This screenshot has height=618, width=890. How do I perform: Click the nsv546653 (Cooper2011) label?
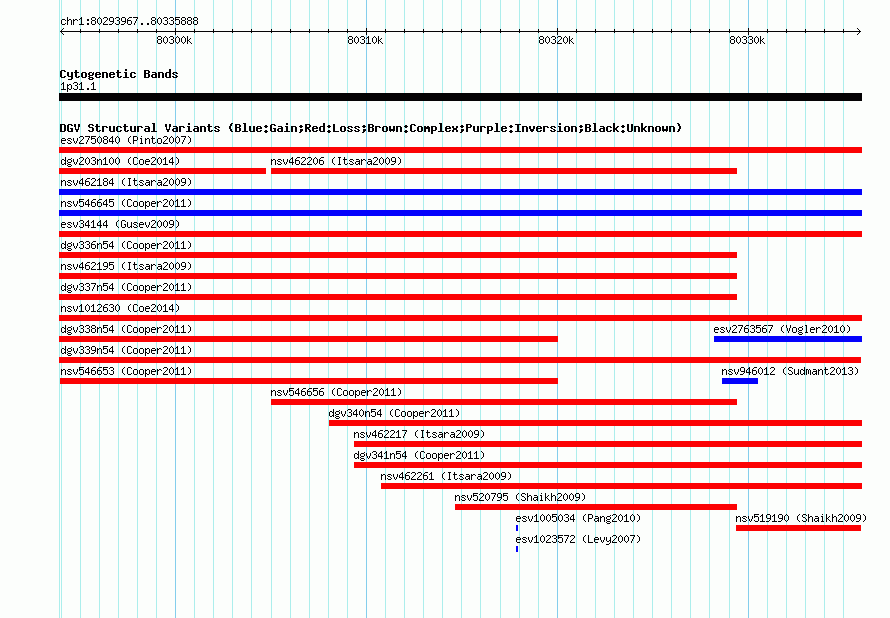126,371
